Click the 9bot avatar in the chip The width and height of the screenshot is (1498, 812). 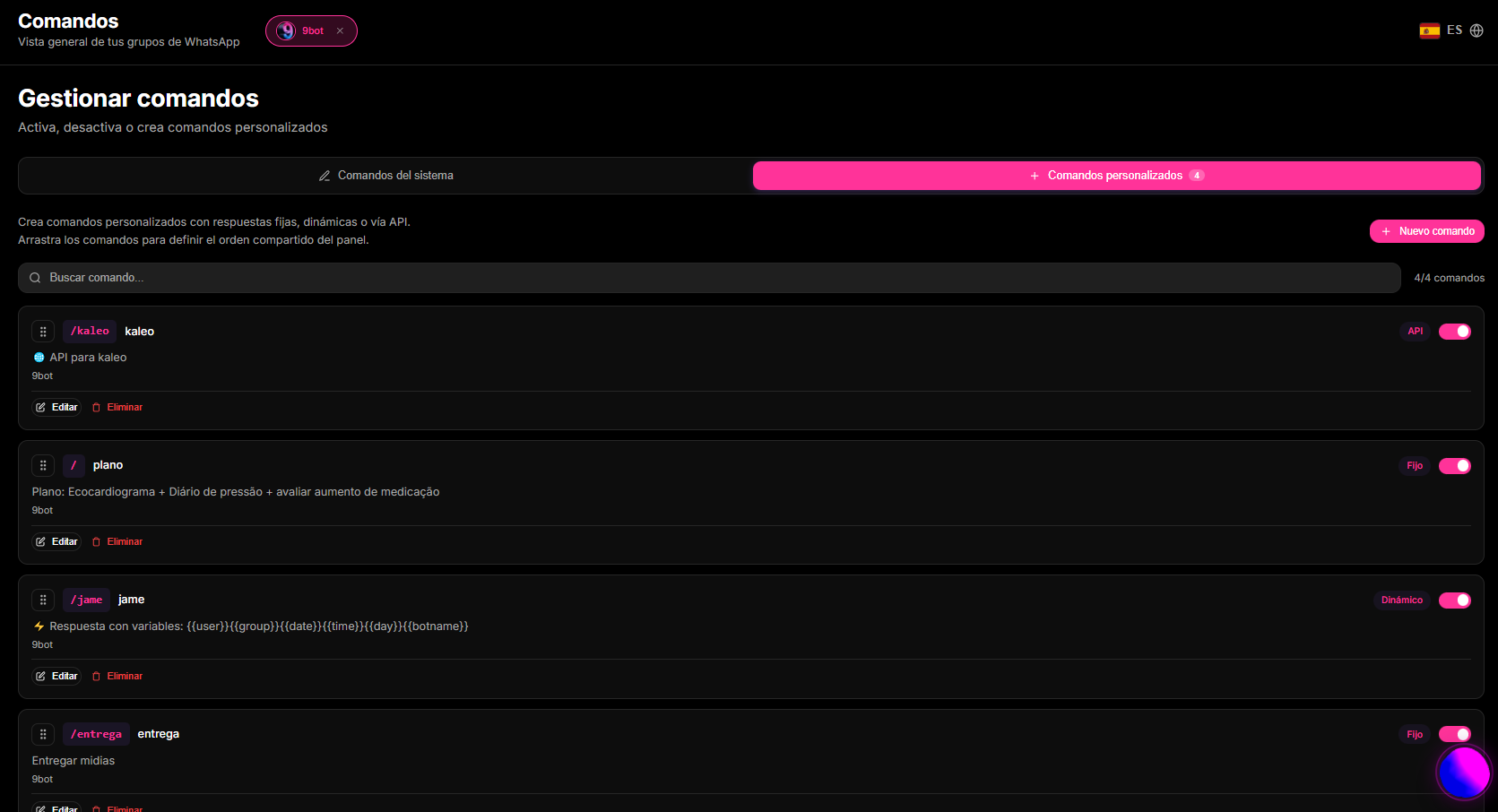(x=286, y=30)
